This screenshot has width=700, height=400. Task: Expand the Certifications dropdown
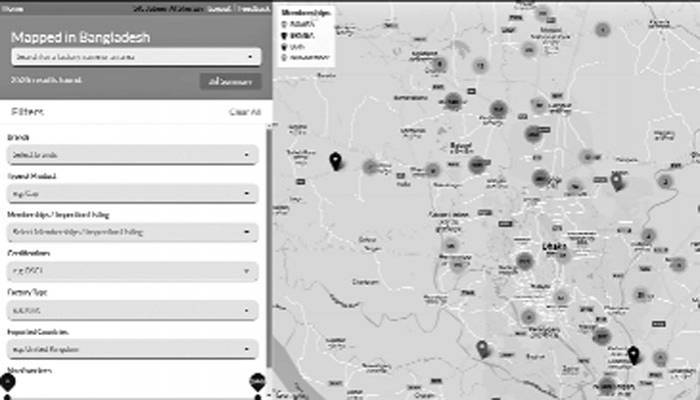click(133, 271)
